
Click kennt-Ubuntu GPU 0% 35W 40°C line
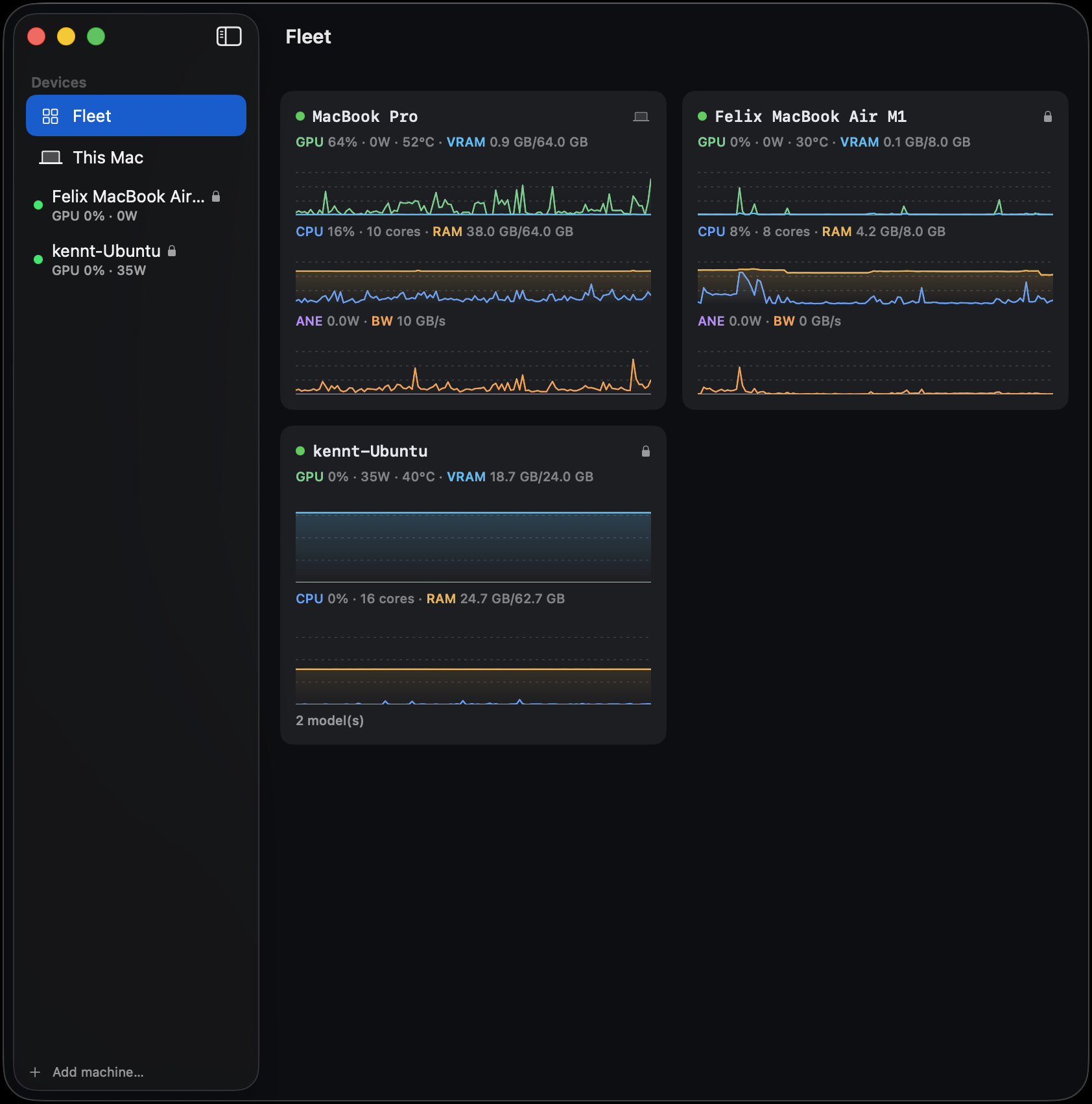coord(444,477)
